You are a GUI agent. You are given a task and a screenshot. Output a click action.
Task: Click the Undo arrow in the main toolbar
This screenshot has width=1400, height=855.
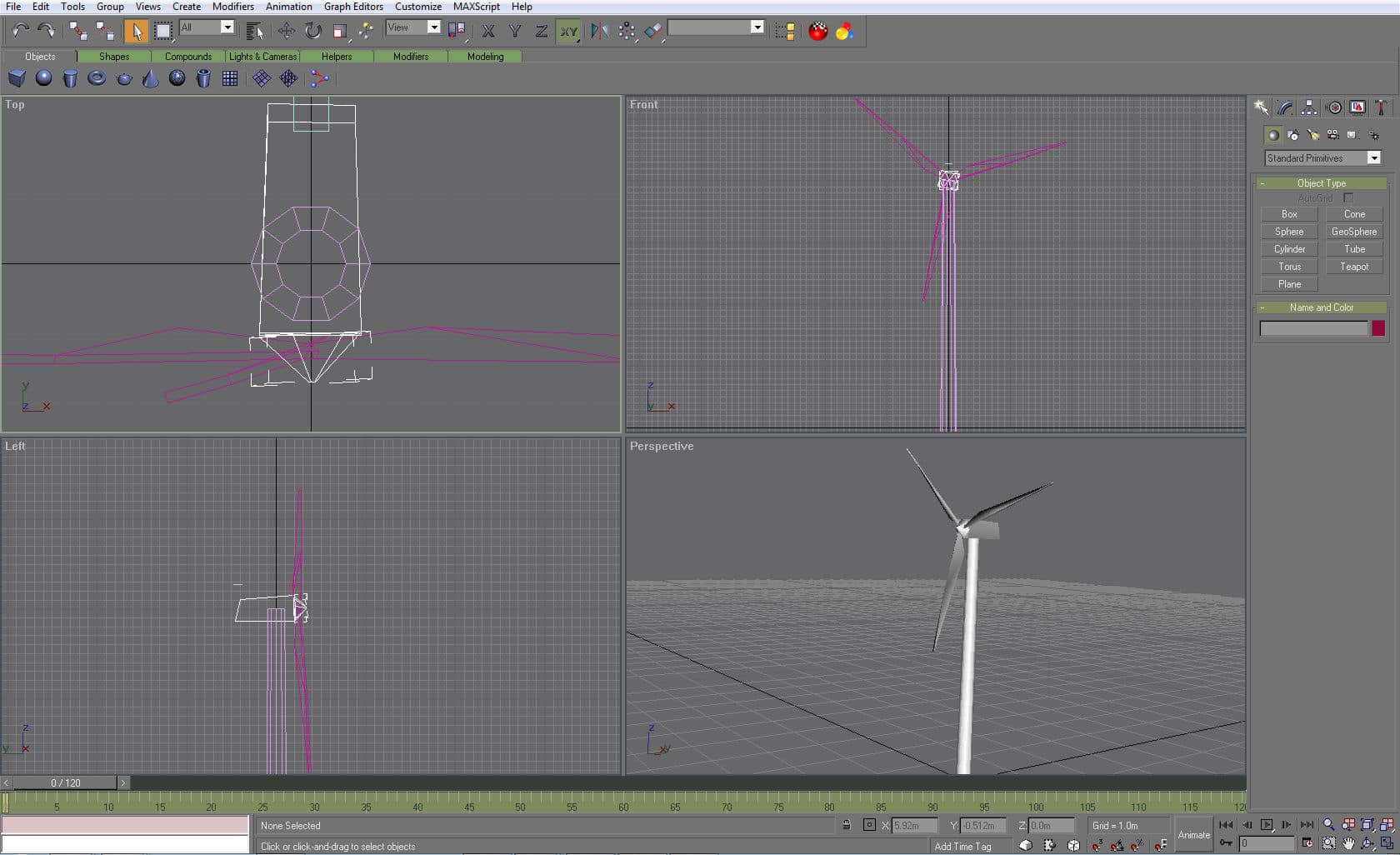tap(20, 31)
